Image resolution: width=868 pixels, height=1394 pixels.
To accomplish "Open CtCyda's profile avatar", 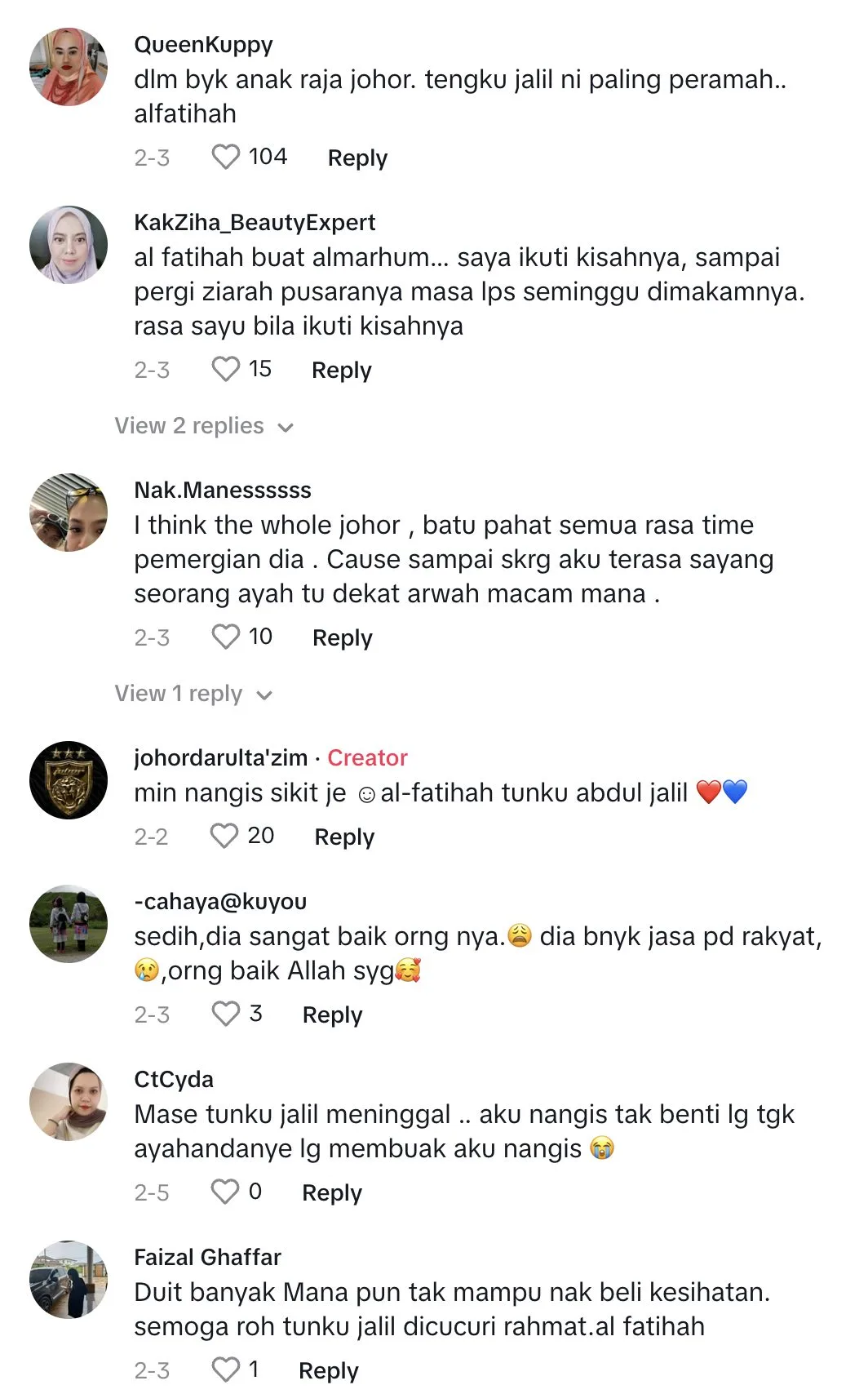I will (69, 1102).
